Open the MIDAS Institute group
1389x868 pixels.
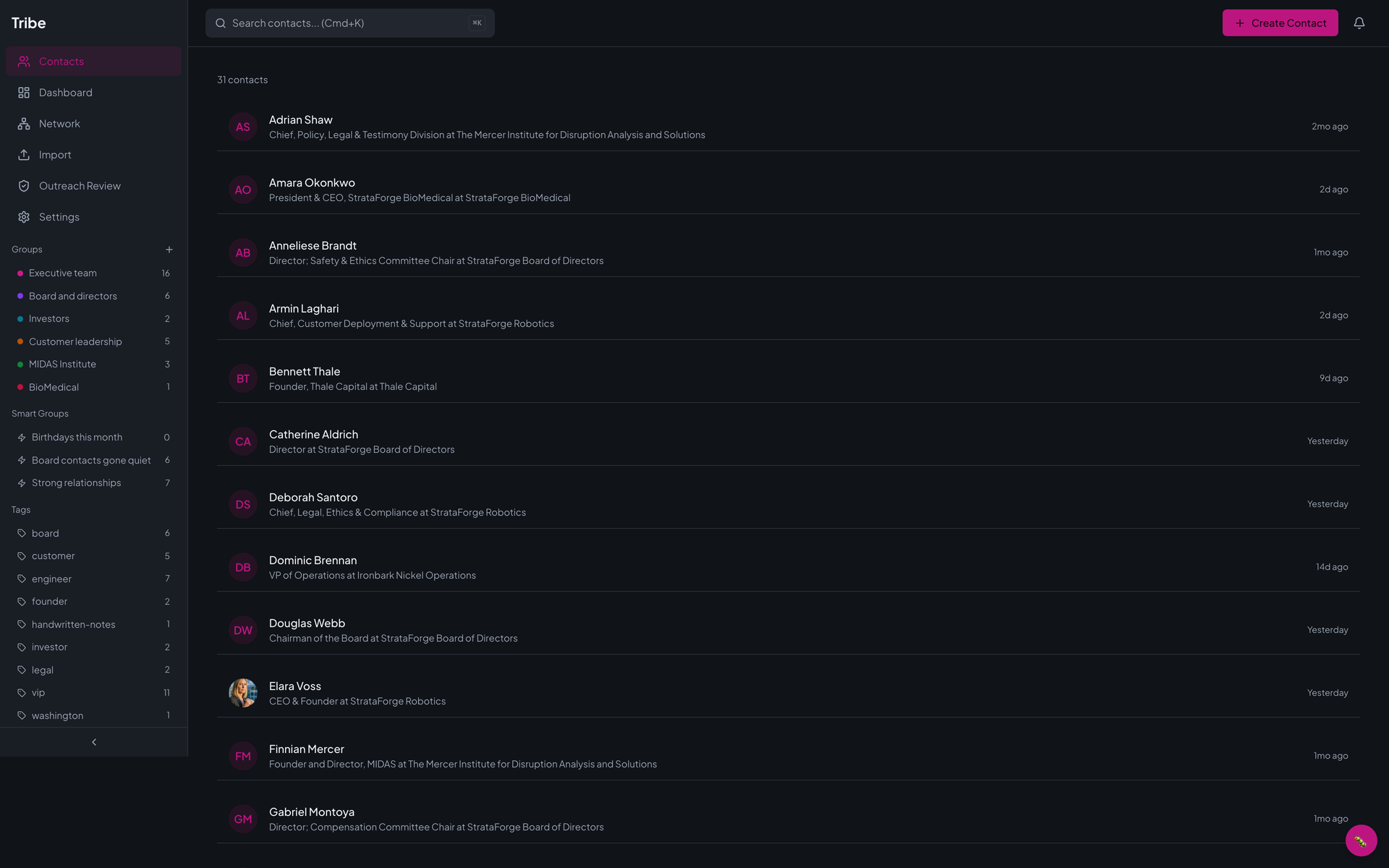[x=93, y=365]
